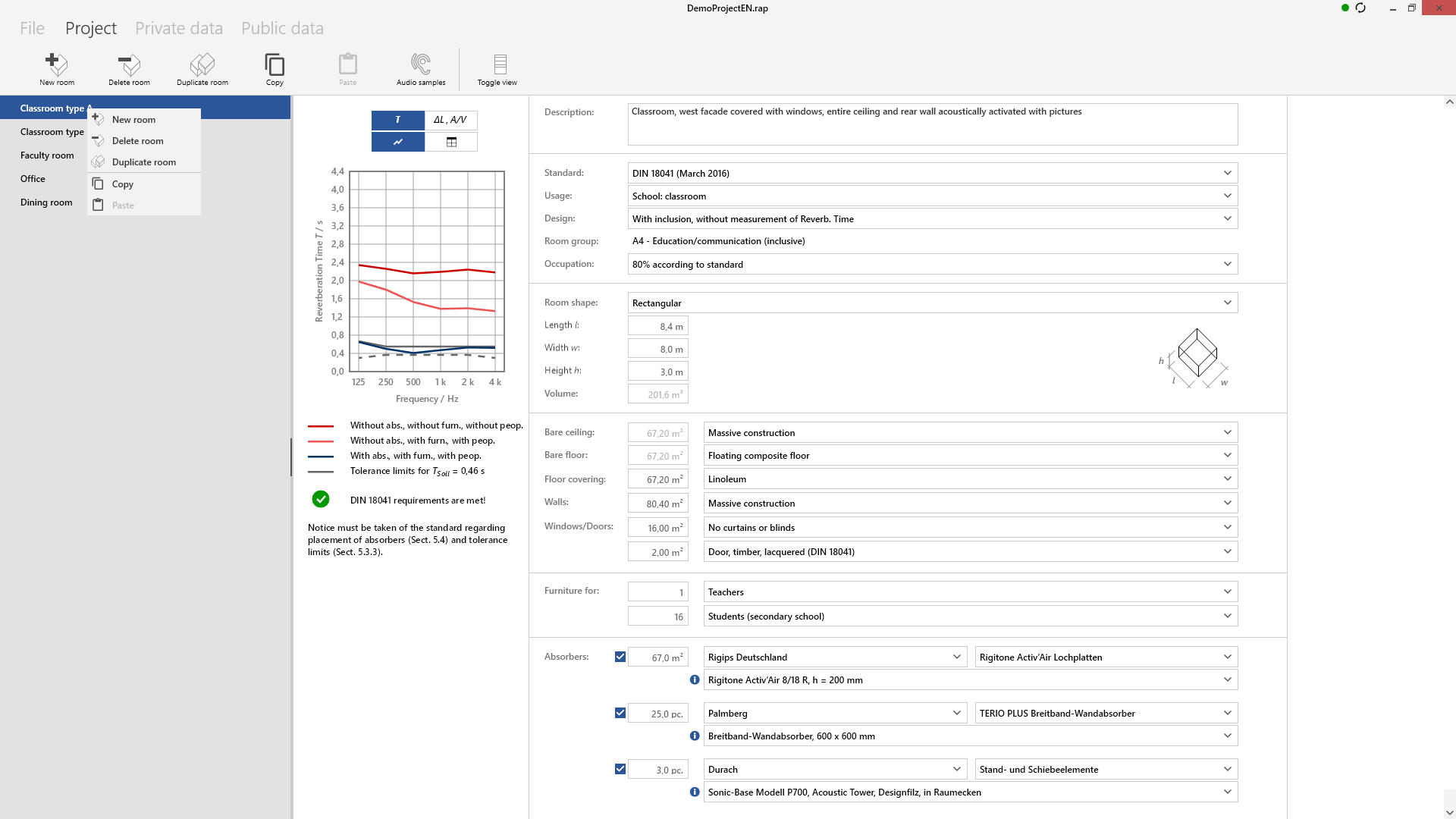Select the Duplicate room toolbar icon
This screenshot has height=819, width=1456.
point(202,68)
